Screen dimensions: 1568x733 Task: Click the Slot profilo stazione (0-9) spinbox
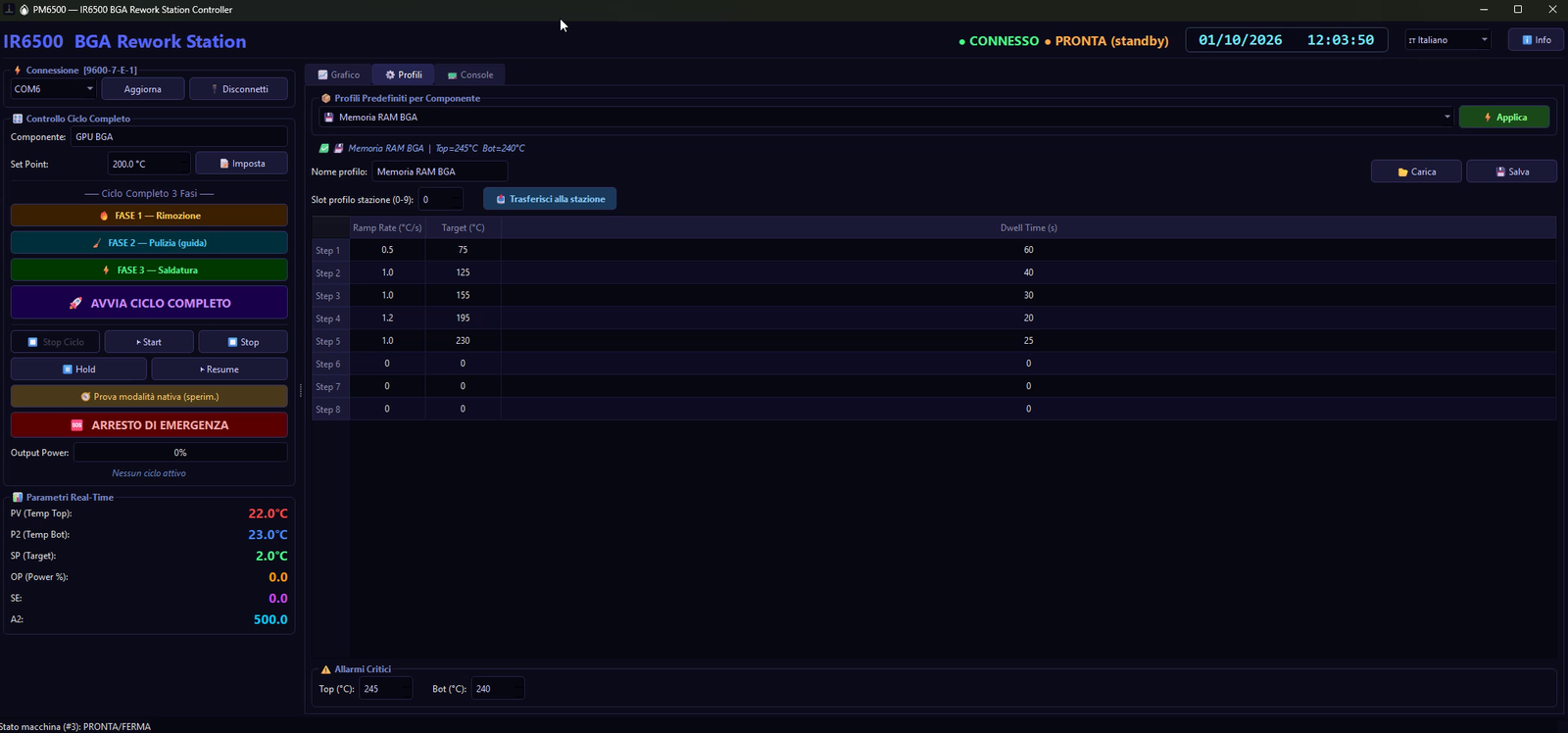[x=440, y=199]
